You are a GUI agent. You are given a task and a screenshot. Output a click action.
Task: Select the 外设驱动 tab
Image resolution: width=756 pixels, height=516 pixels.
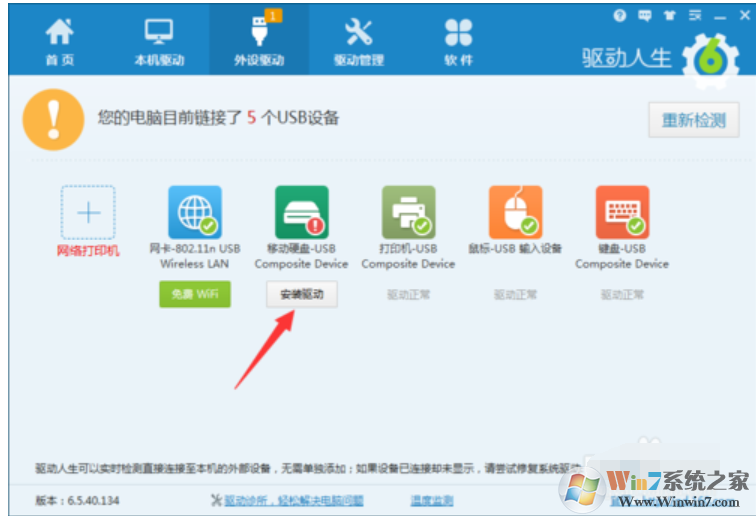pos(259,42)
